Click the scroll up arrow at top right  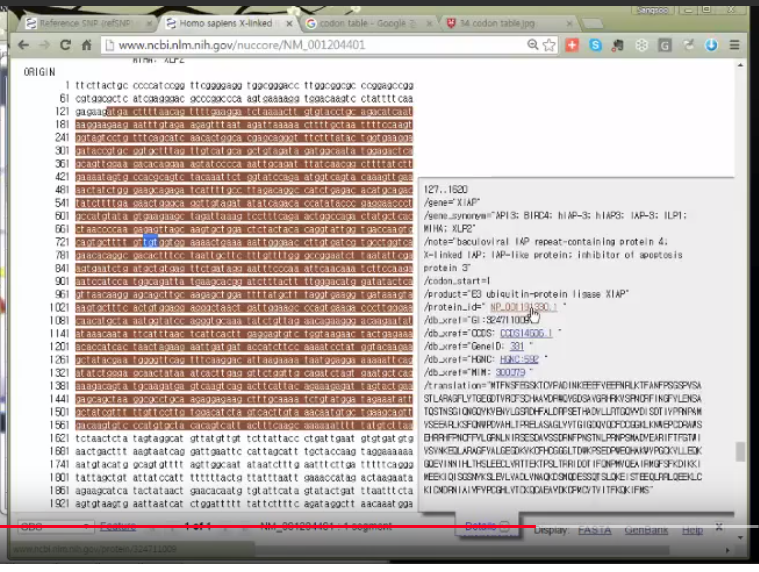pyautogui.click(x=740, y=65)
